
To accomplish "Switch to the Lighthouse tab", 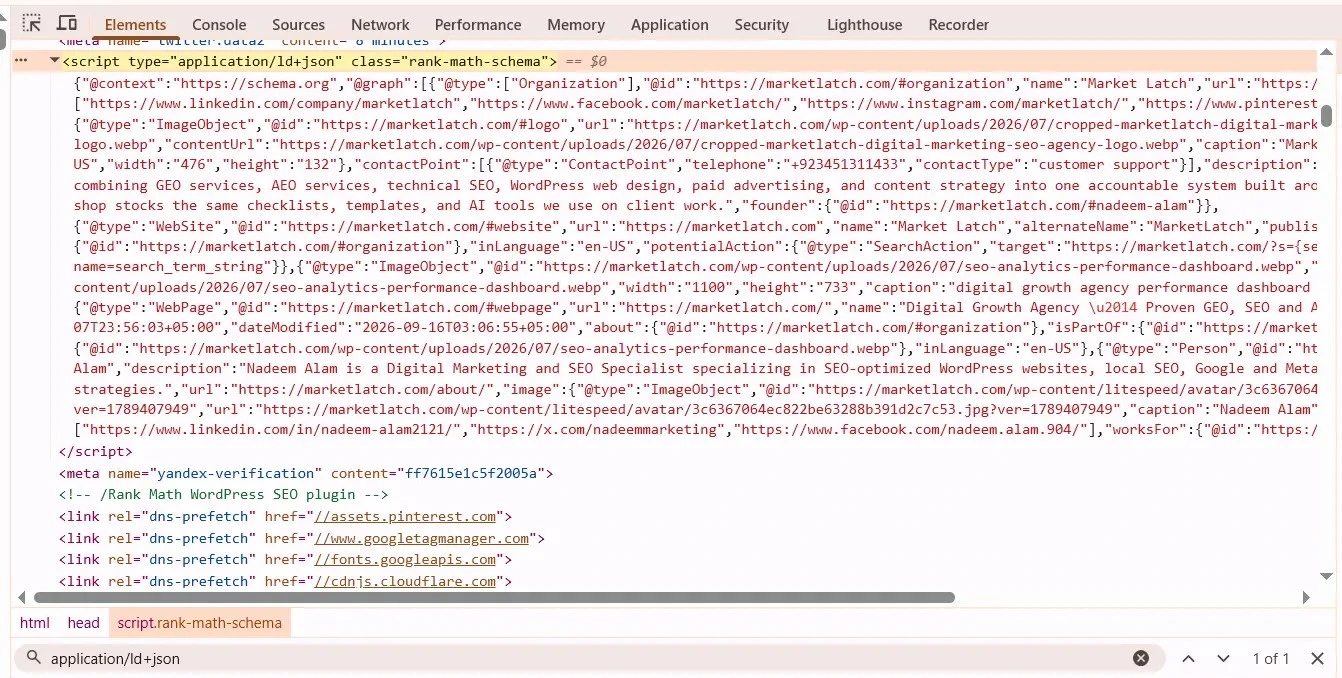I will coord(865,24).
